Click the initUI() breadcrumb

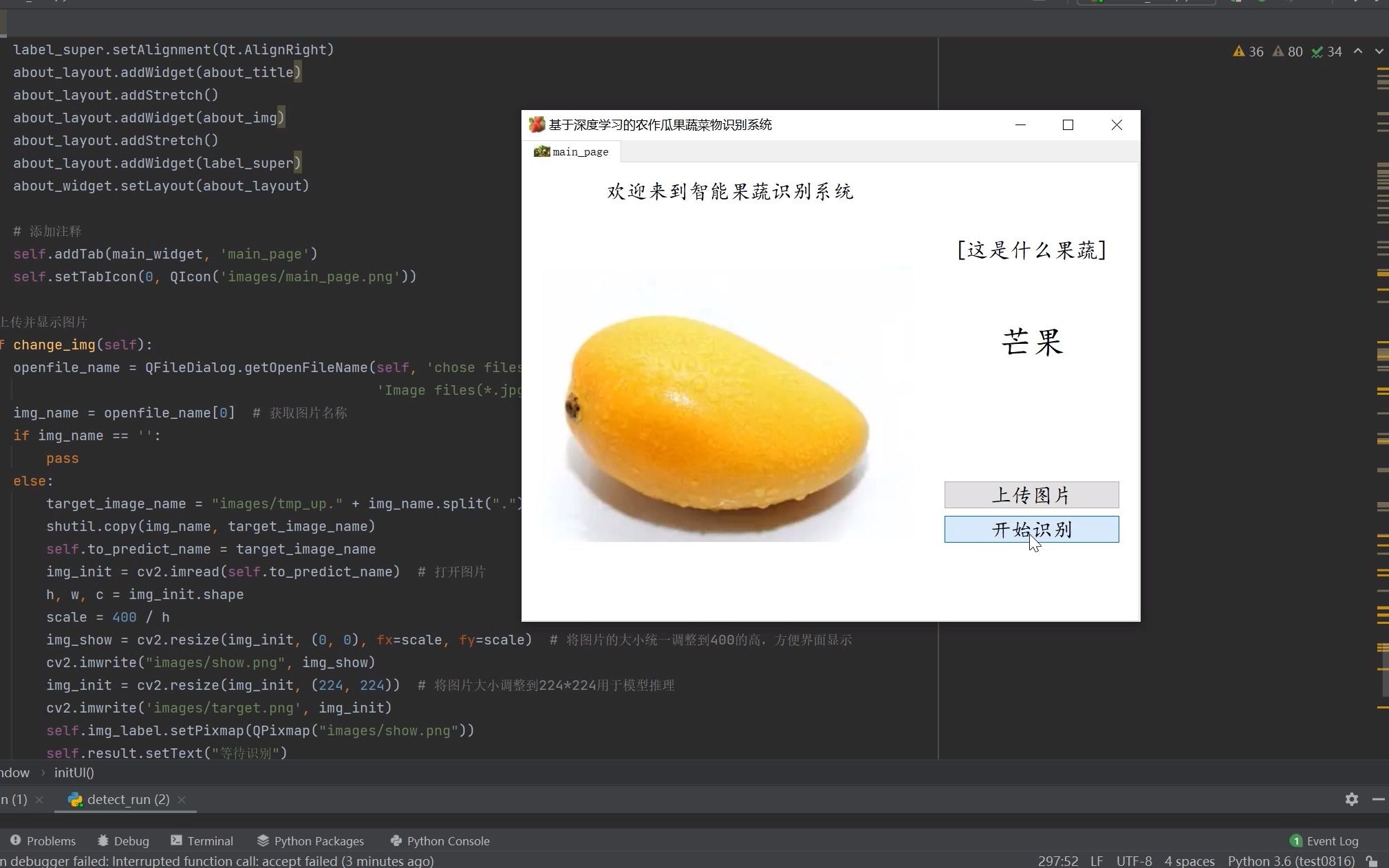click(74, 772)
